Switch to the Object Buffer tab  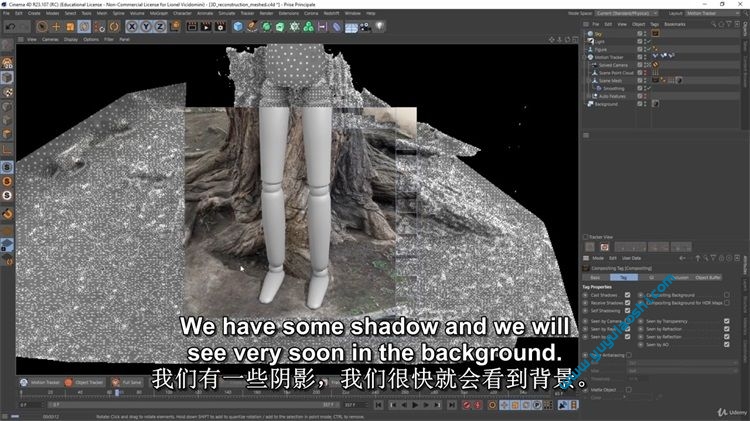tap(707, 277)
